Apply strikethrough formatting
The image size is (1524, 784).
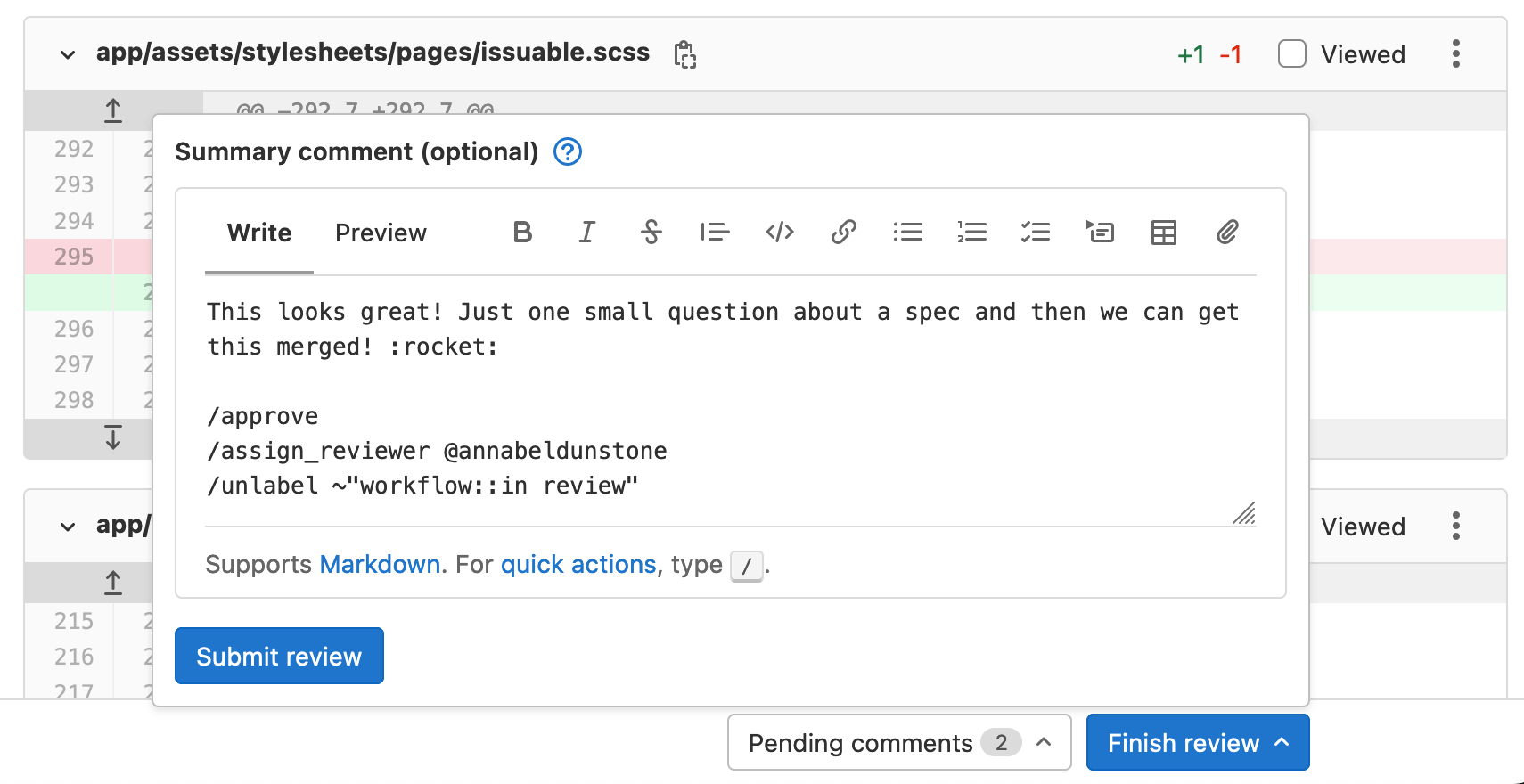point(651,233)
